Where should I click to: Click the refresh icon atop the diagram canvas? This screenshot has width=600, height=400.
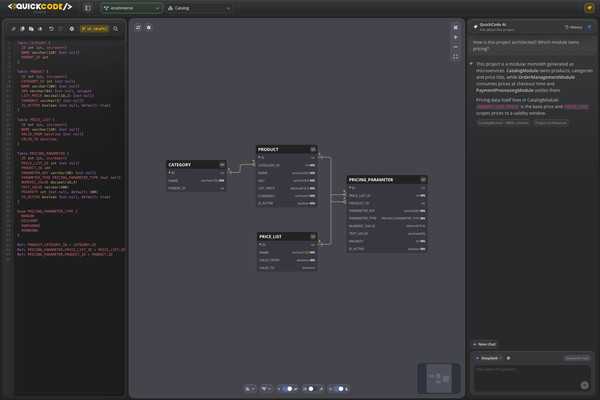pos(138,28)
